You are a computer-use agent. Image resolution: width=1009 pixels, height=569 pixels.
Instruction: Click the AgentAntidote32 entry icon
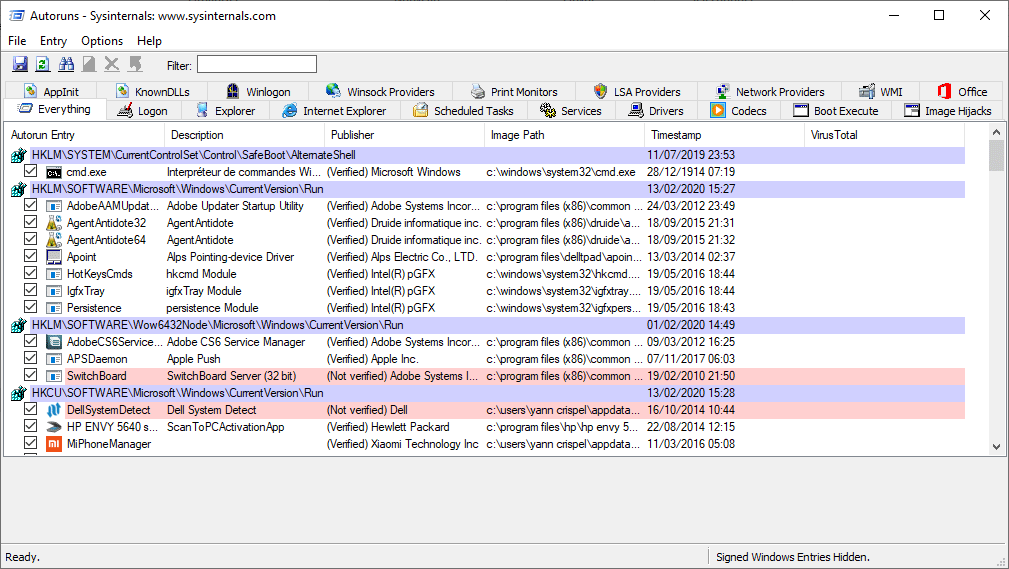pyautogui.click(x=54, y=223)
